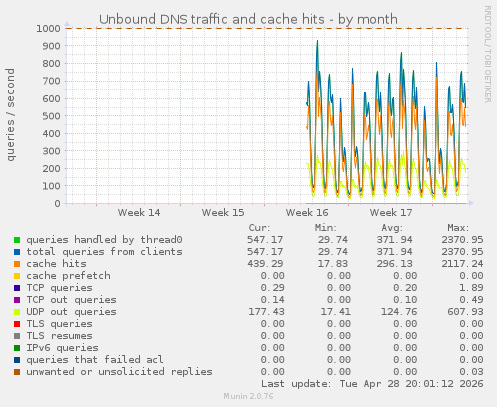Click the green 'IPv6 queries' legend swatch
The image size is (497, 407).
(17, 348)
